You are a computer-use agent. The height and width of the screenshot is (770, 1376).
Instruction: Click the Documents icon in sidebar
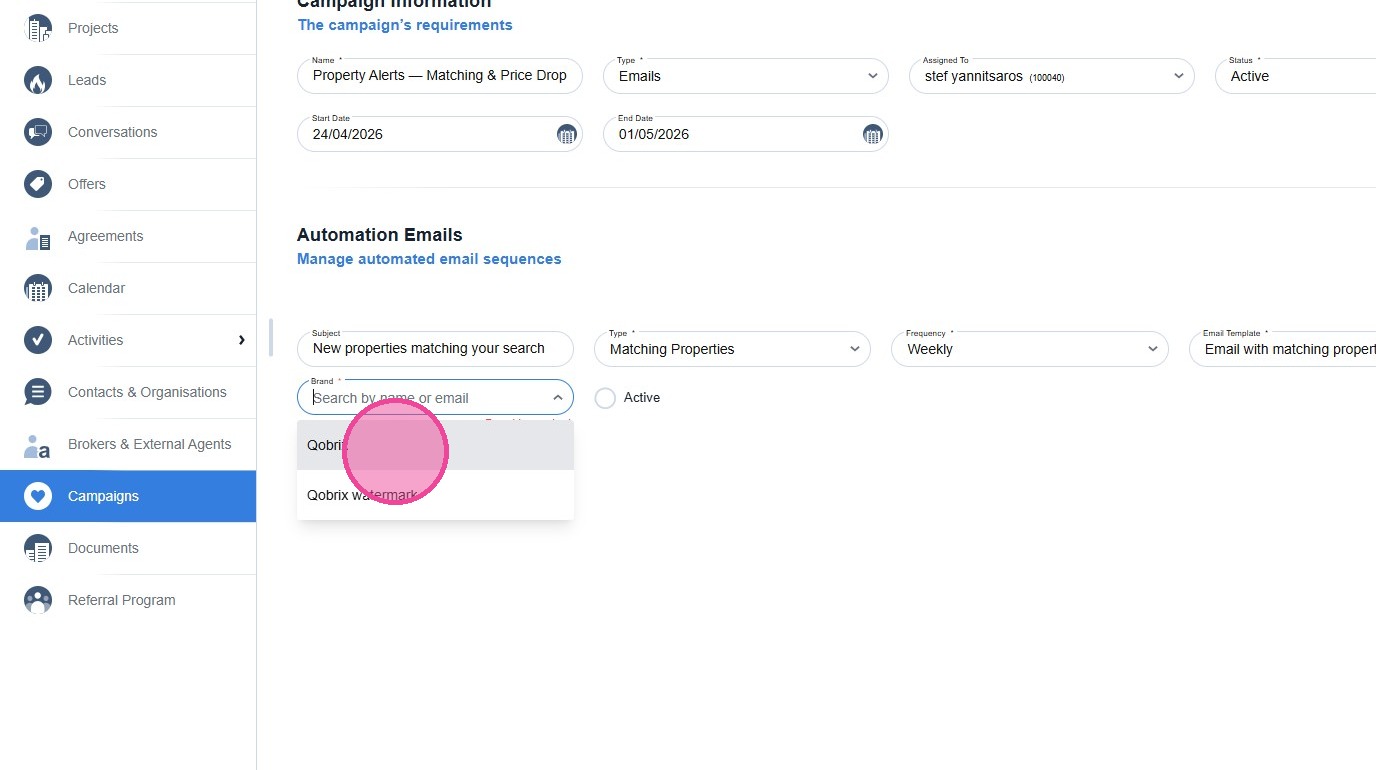pyautogui.click(x=38, y=548)
